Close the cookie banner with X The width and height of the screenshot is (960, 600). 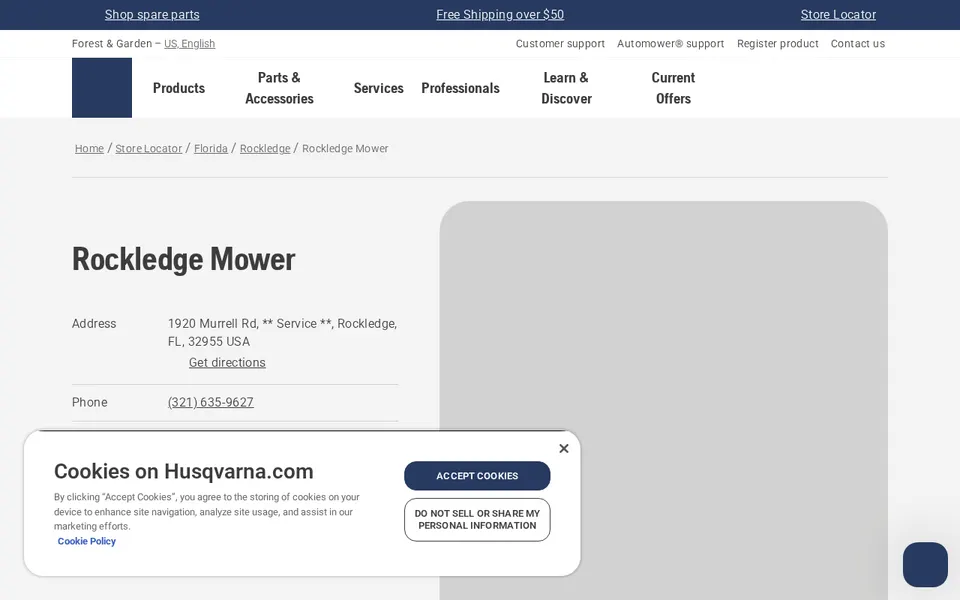pyautogui.click(x=564, y=449)
